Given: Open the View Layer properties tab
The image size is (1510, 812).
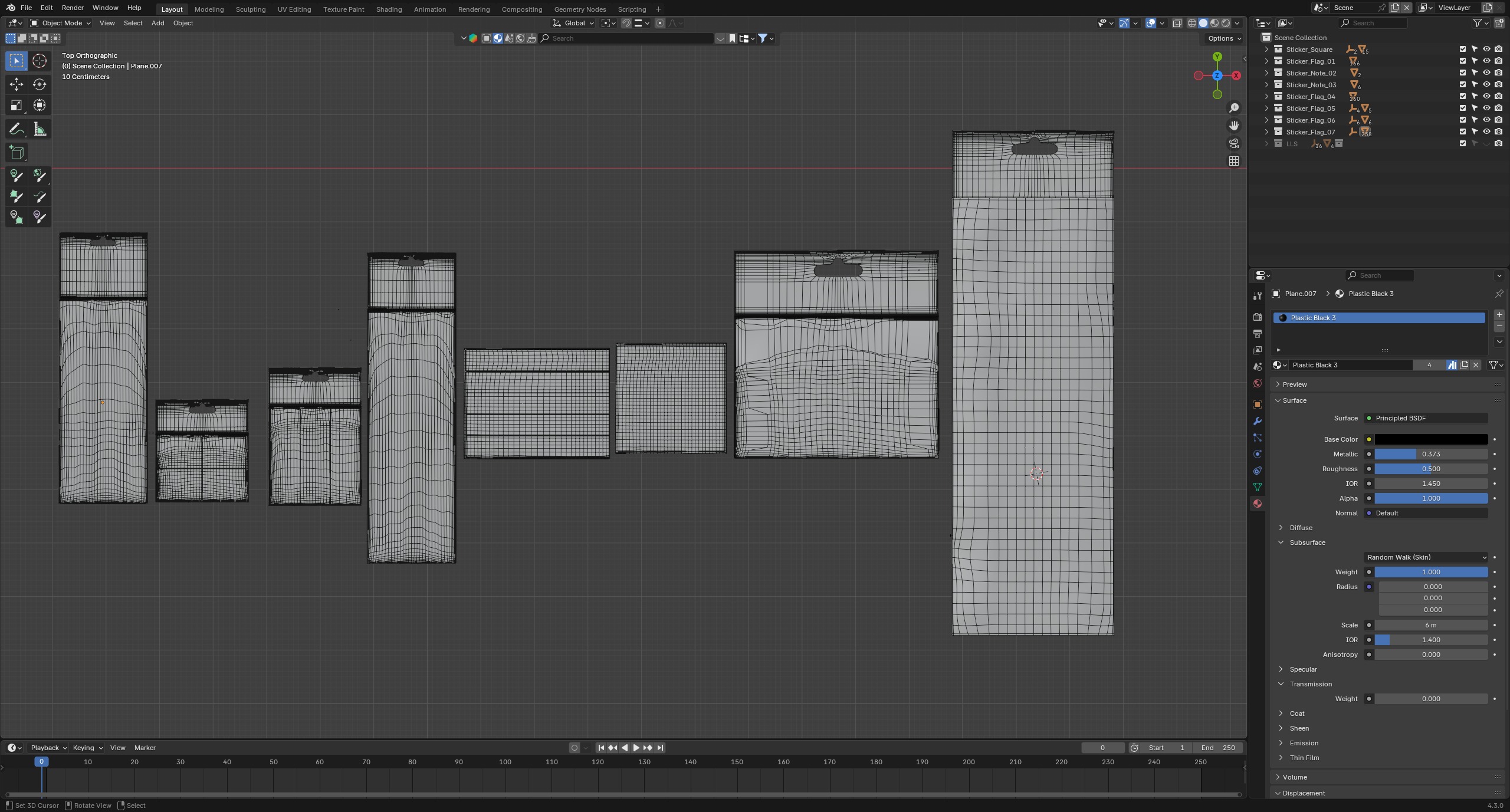Looking at the screenshot, I should pos(1258,350).
